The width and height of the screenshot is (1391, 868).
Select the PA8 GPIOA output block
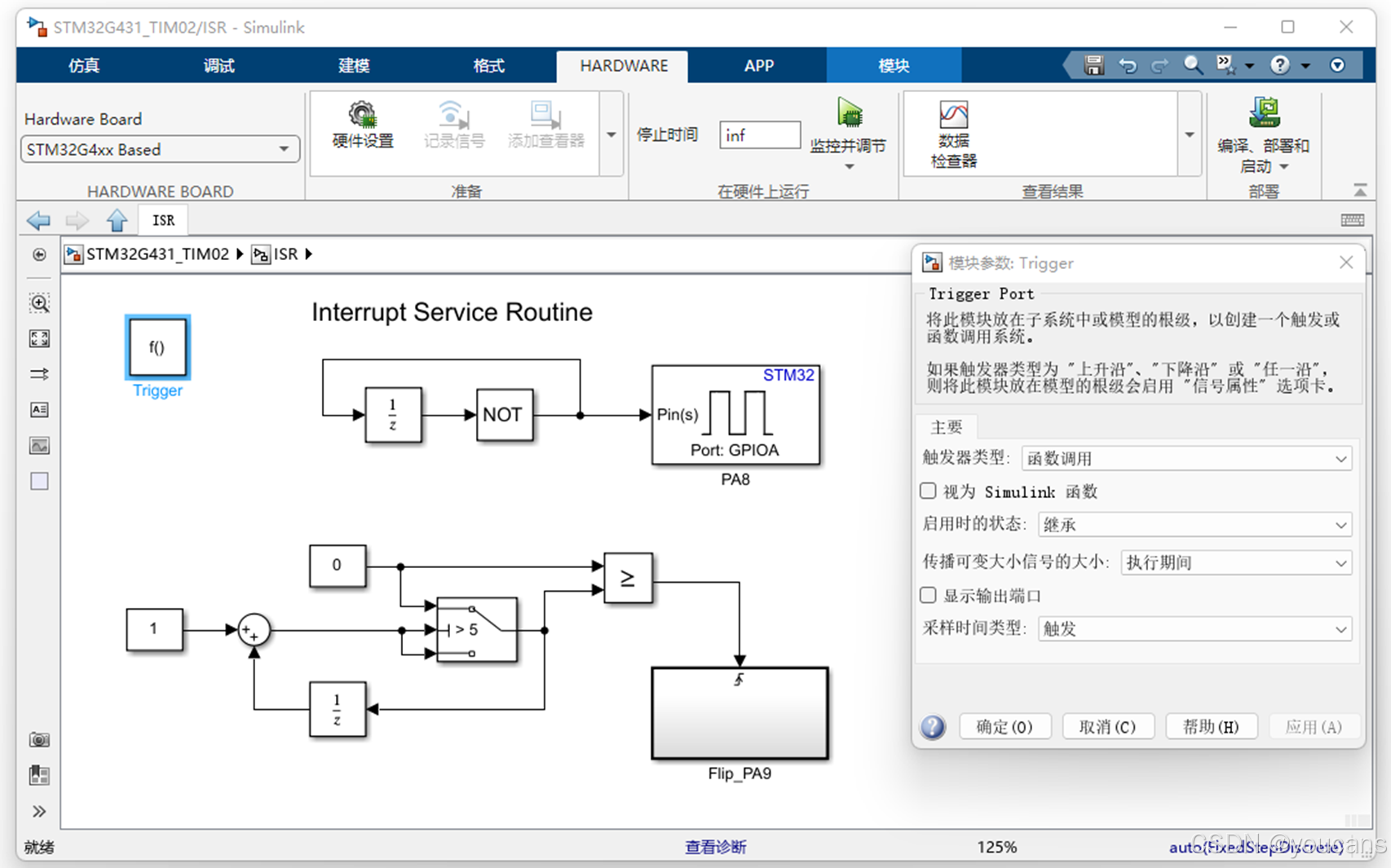point(735,415)
